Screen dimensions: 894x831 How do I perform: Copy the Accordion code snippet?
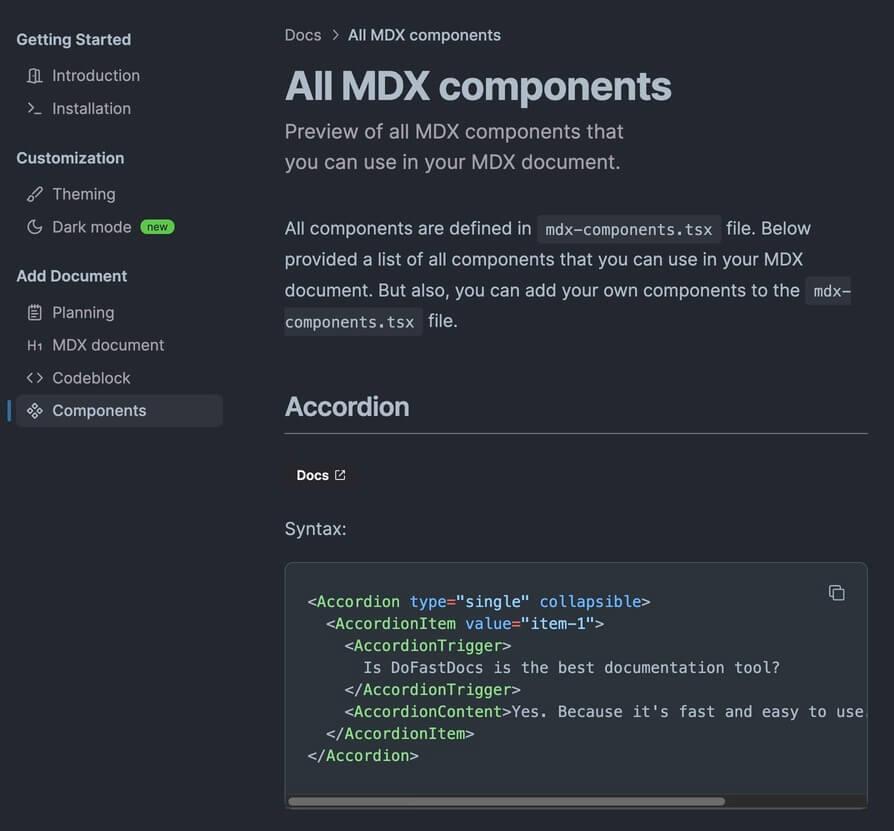837,593
